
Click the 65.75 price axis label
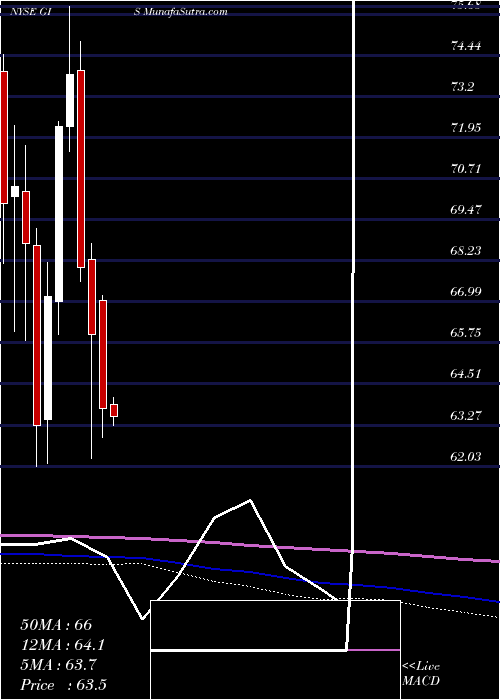466,333
